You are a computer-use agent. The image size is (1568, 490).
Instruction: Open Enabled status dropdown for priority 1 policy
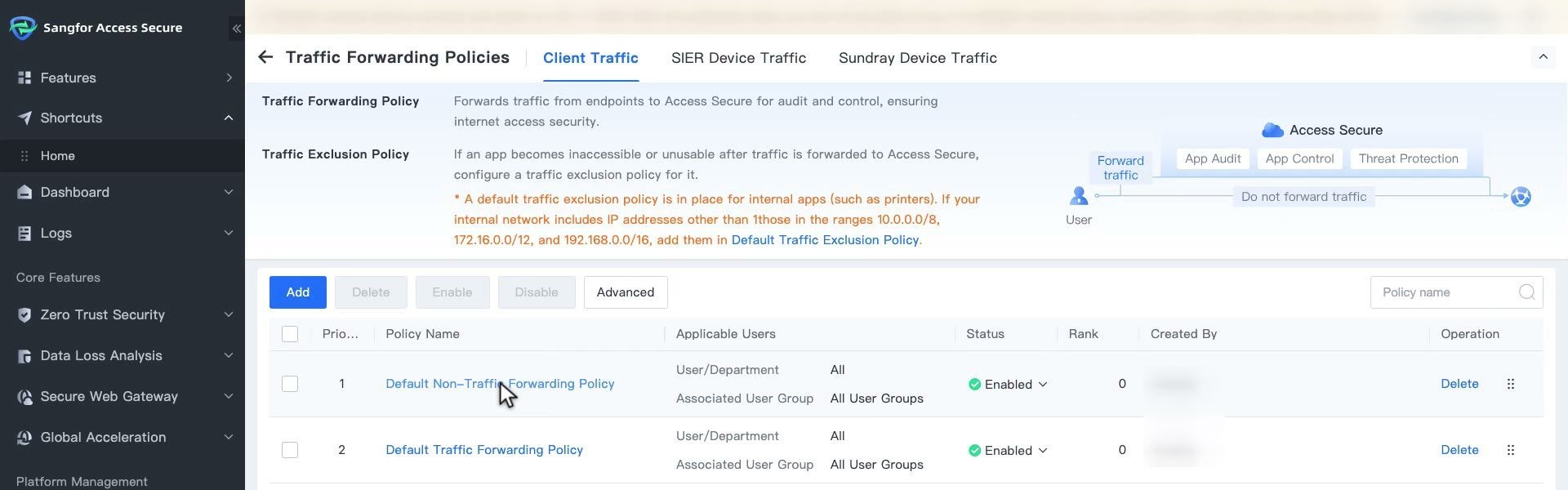[x=1043, y=385]
